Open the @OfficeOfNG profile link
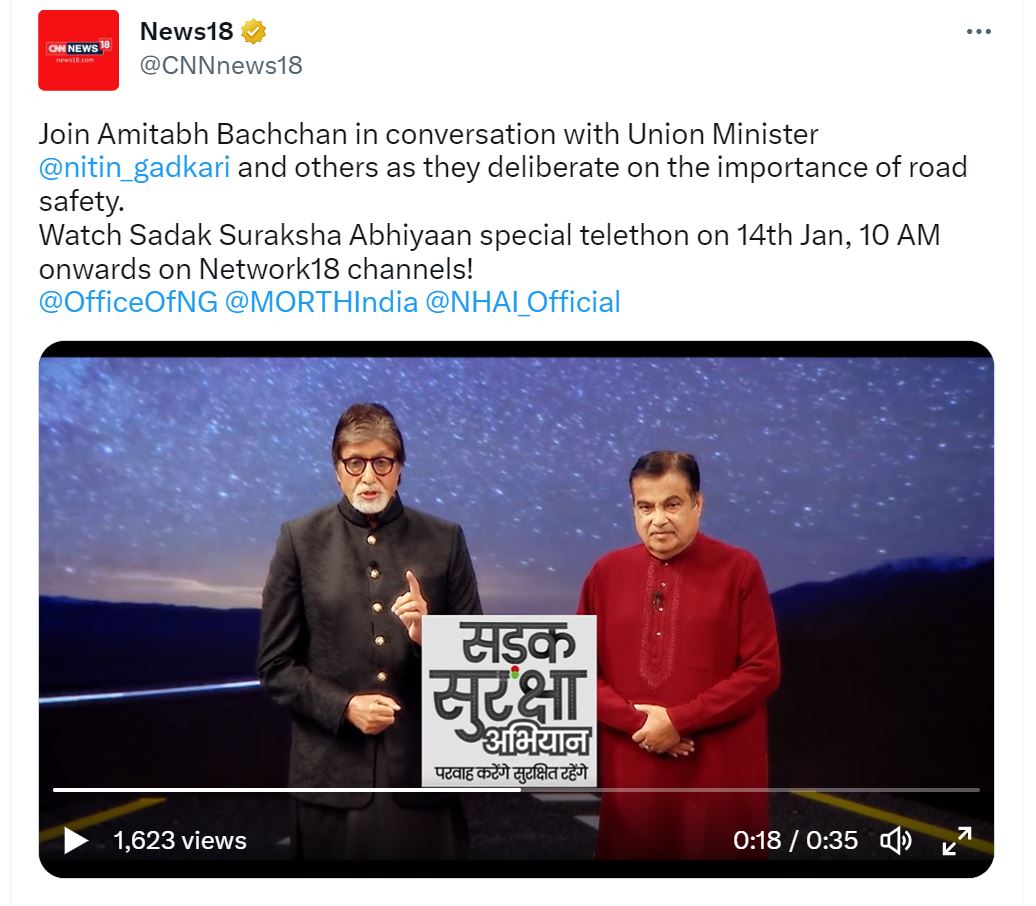1036x906 pixels. click(x=128, y=302)
